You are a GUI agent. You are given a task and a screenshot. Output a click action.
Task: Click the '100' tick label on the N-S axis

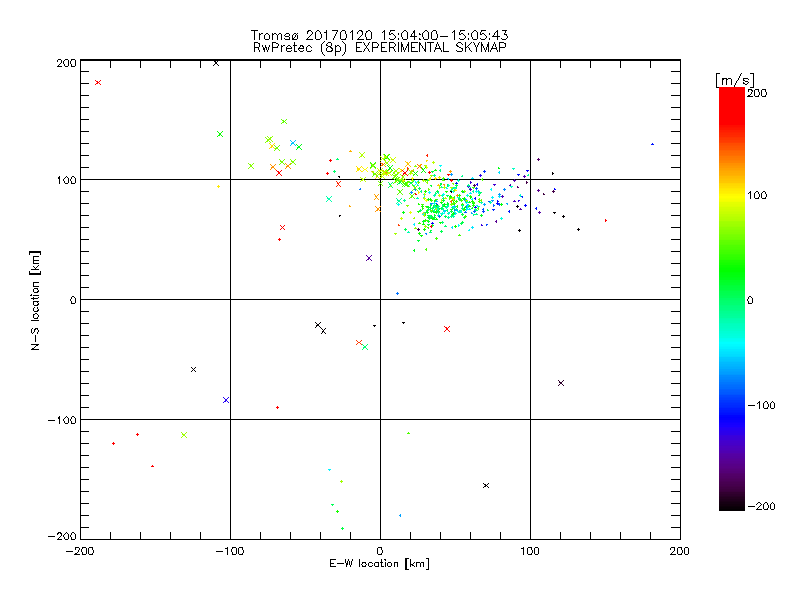pos(66,180)
